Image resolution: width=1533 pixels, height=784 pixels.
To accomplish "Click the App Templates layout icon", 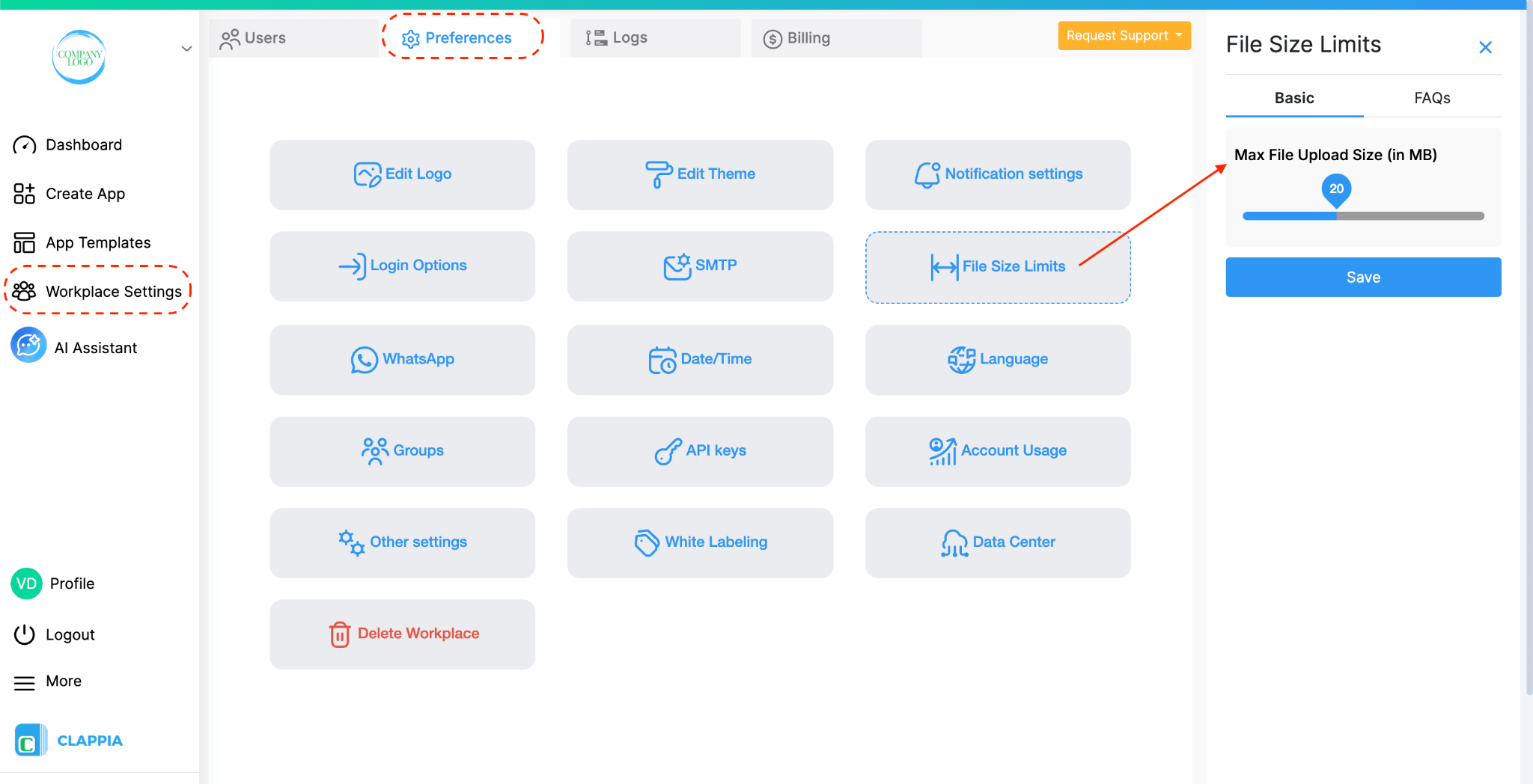I will (x=24, y=242).
